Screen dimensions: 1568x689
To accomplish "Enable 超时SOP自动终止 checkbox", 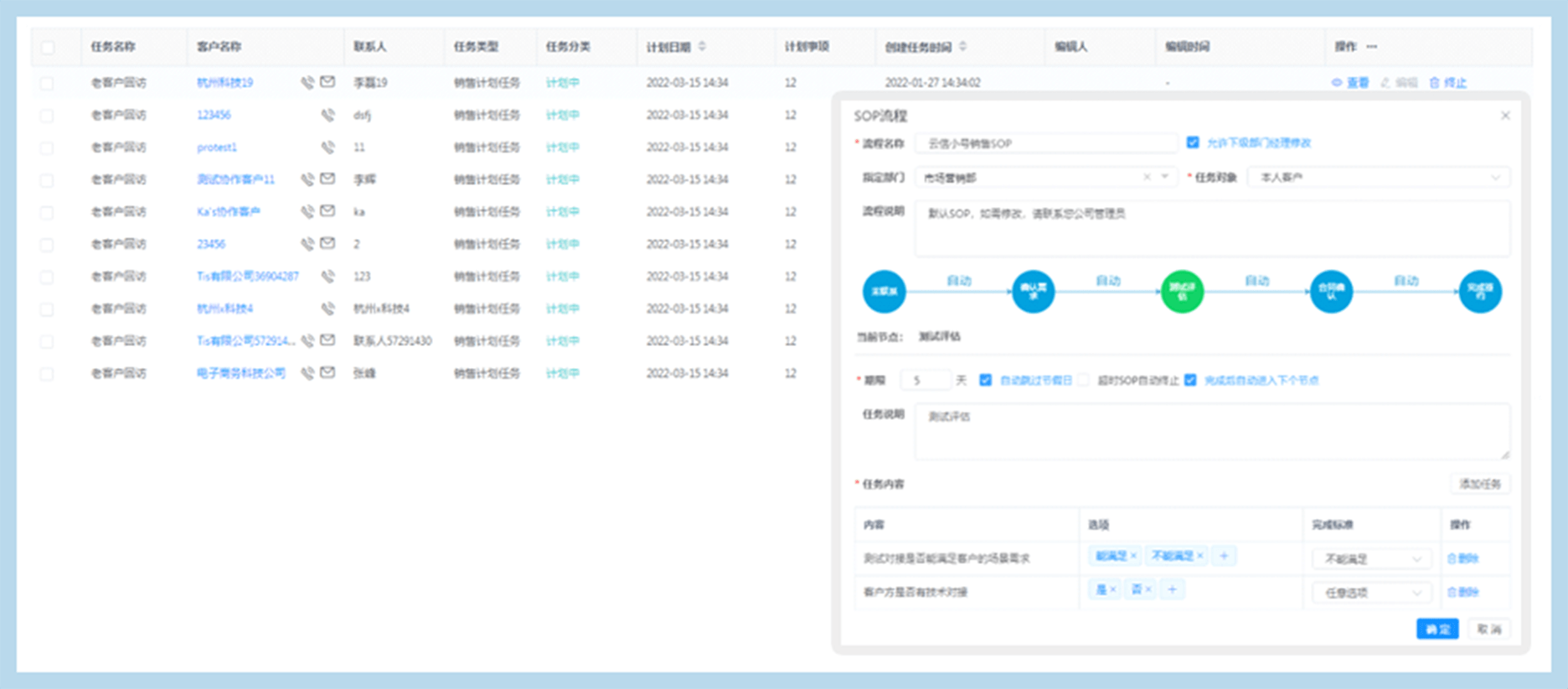I will 1084,381.
